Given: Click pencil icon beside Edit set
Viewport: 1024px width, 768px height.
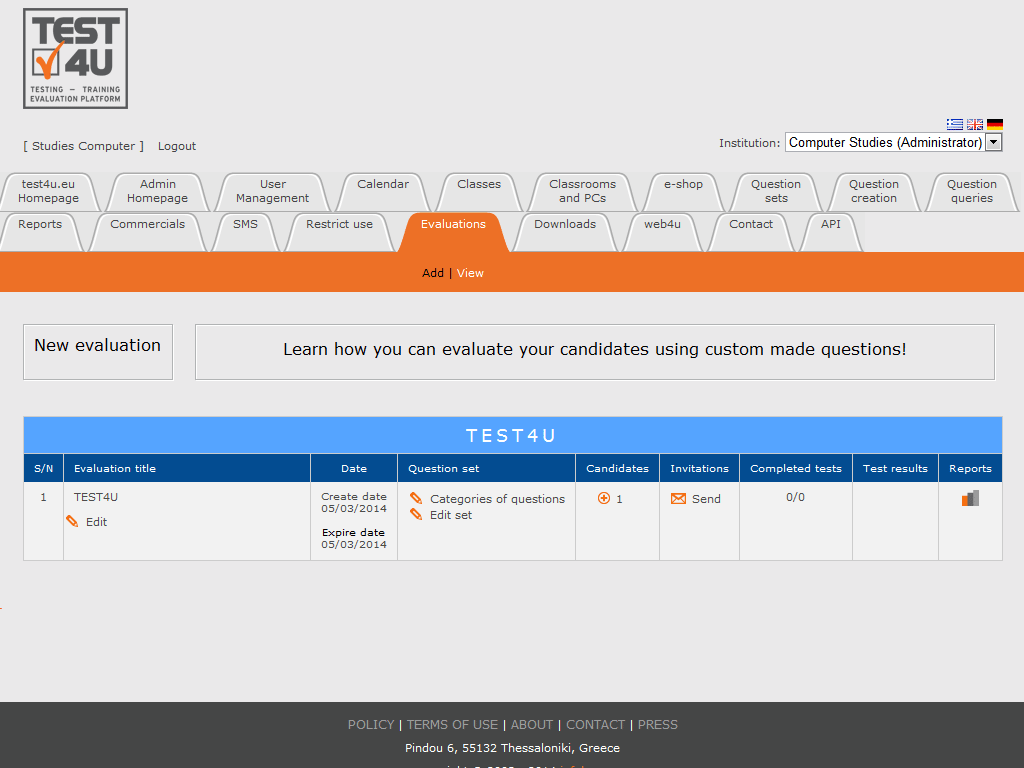Looking at the screenshot, I should [x=416, y=515].
